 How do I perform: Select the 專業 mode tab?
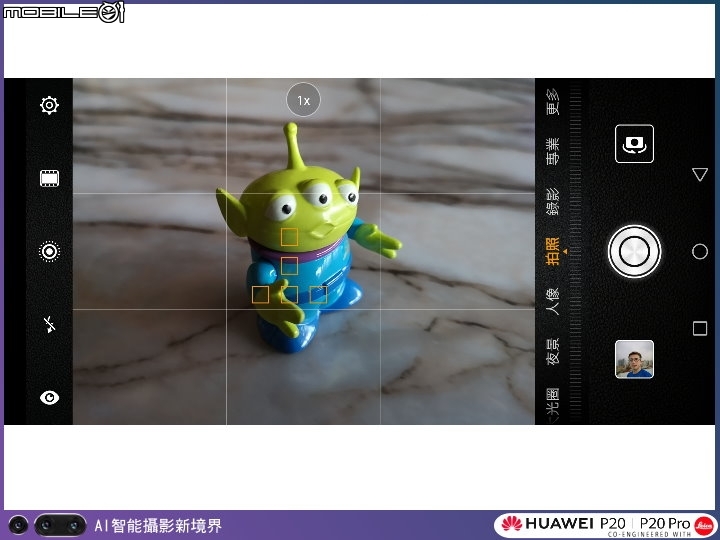click(x=553, y=151)
